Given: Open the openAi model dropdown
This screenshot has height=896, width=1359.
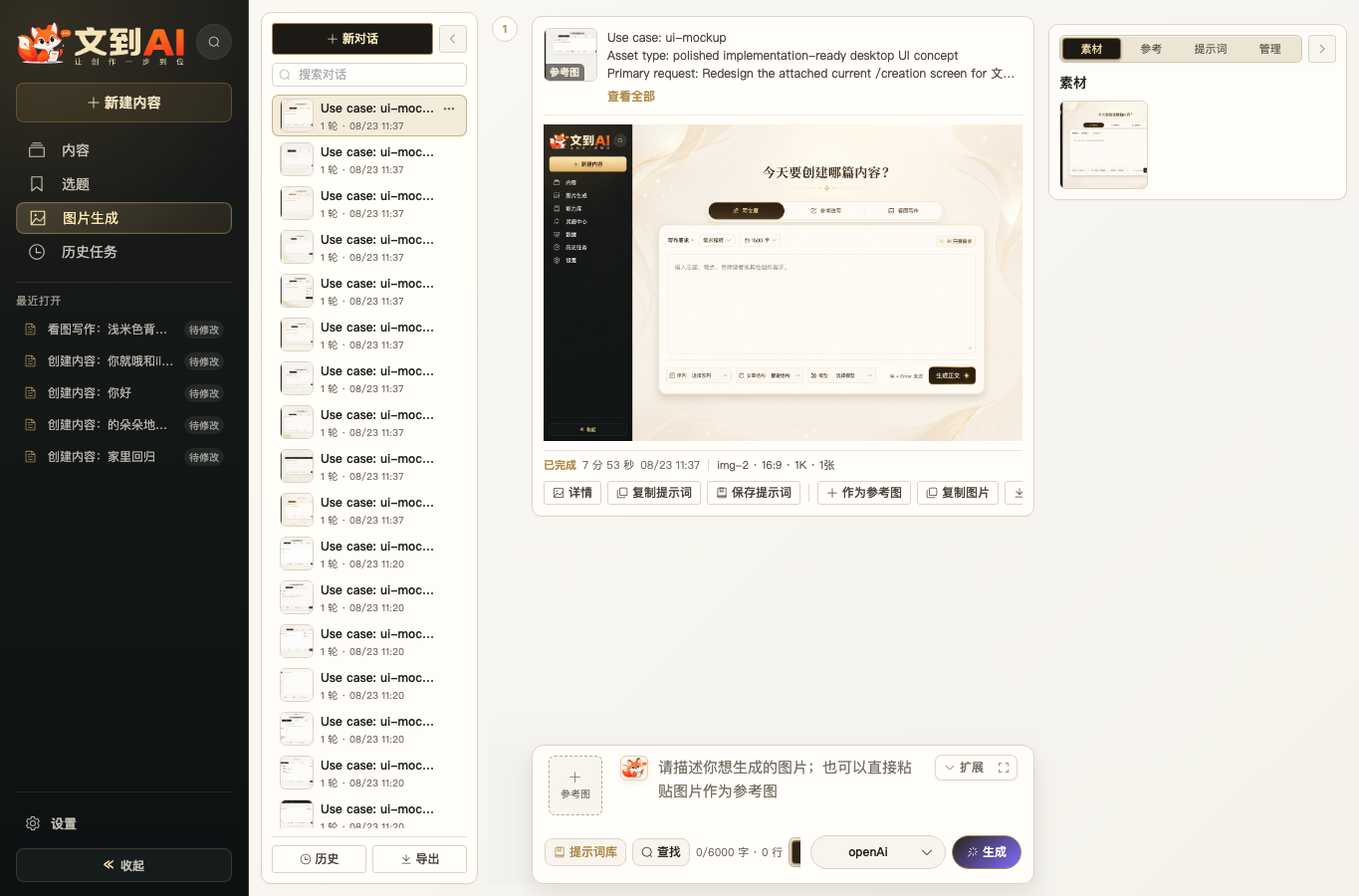Looking at the screenshot, I should [878, 852].
